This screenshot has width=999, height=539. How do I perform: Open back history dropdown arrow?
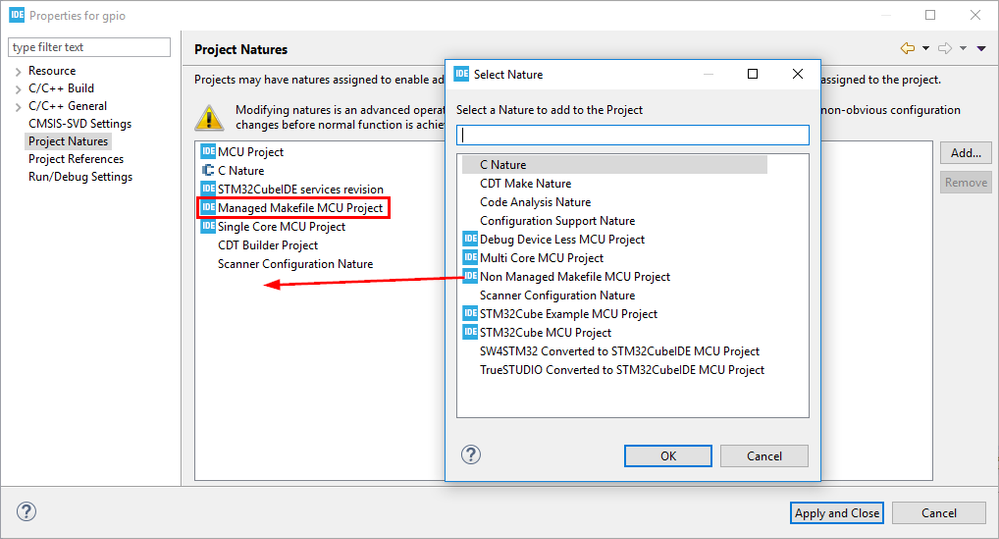click(926, 48)
